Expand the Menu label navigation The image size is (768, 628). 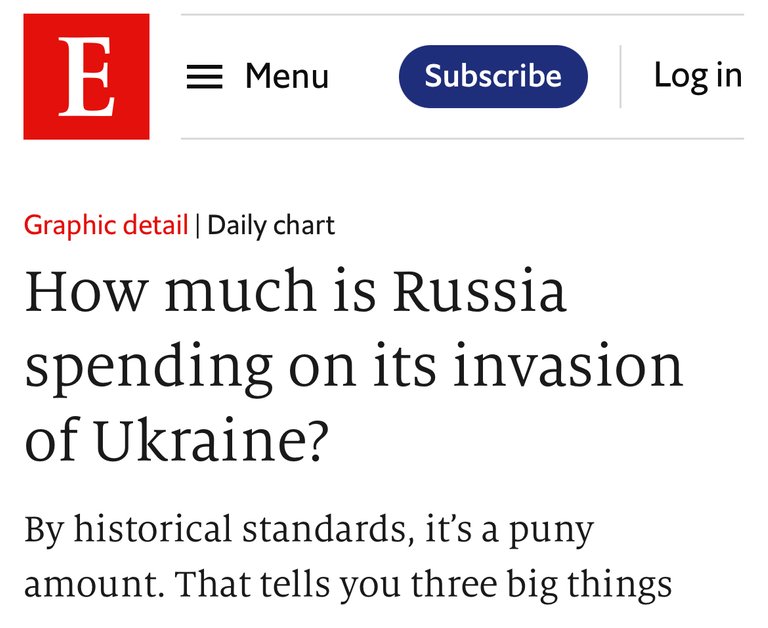(x=287, y=76)
